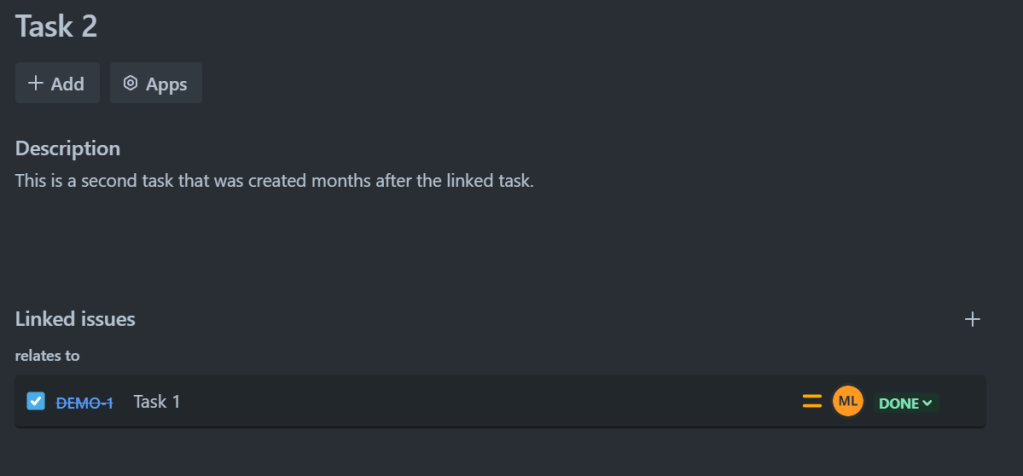Edit the Task 2 issue title

click(x=56, y=26)
